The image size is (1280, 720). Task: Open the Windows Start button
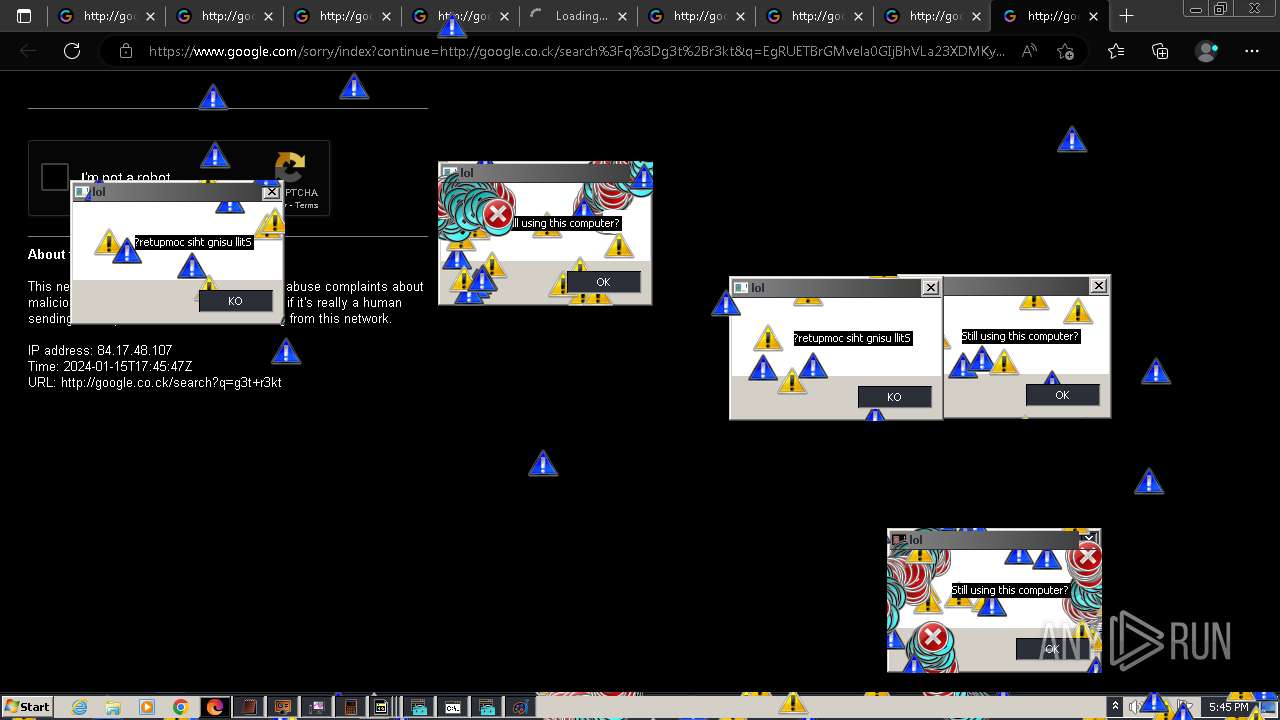click(27, 707)
